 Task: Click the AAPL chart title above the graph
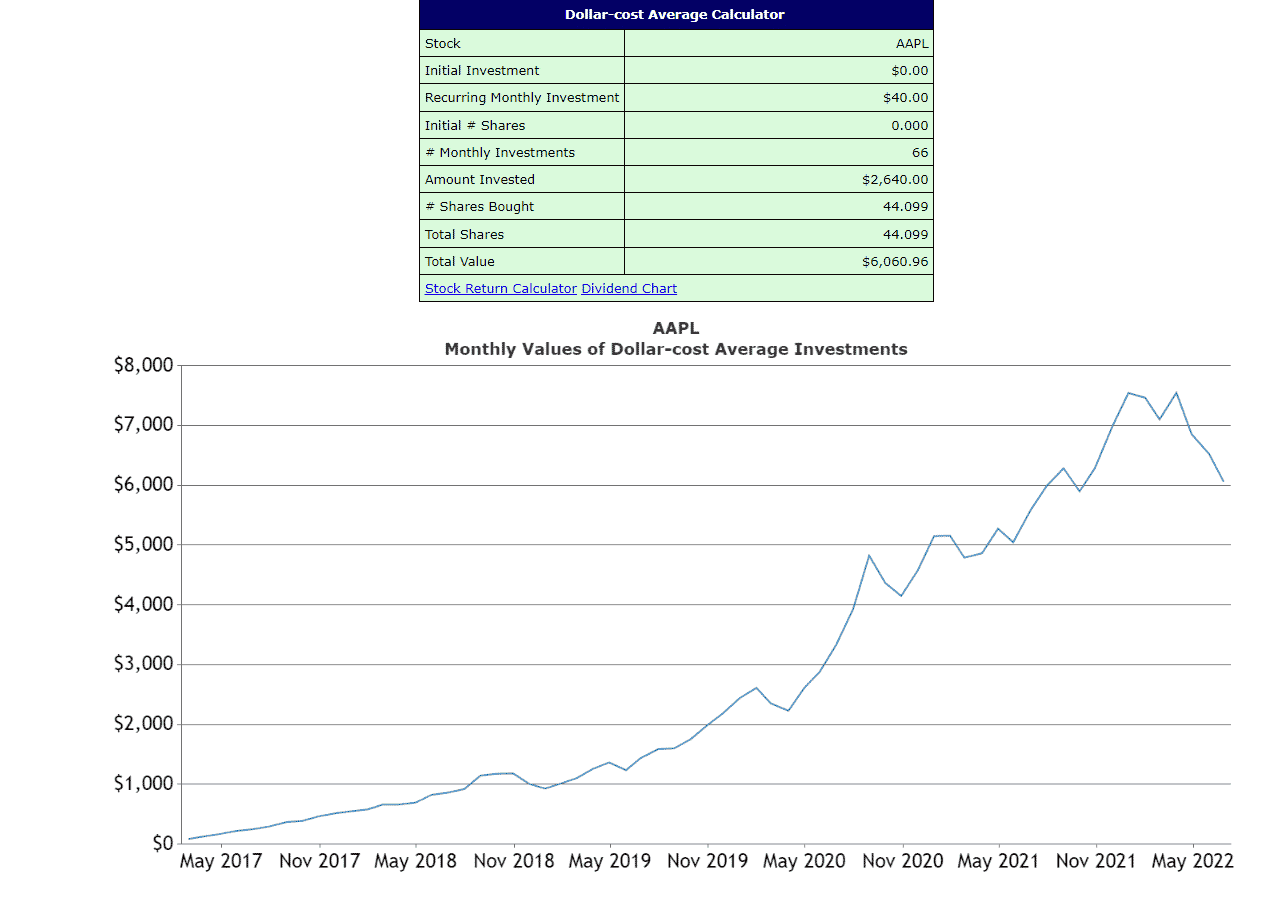(x=675, y=329)
